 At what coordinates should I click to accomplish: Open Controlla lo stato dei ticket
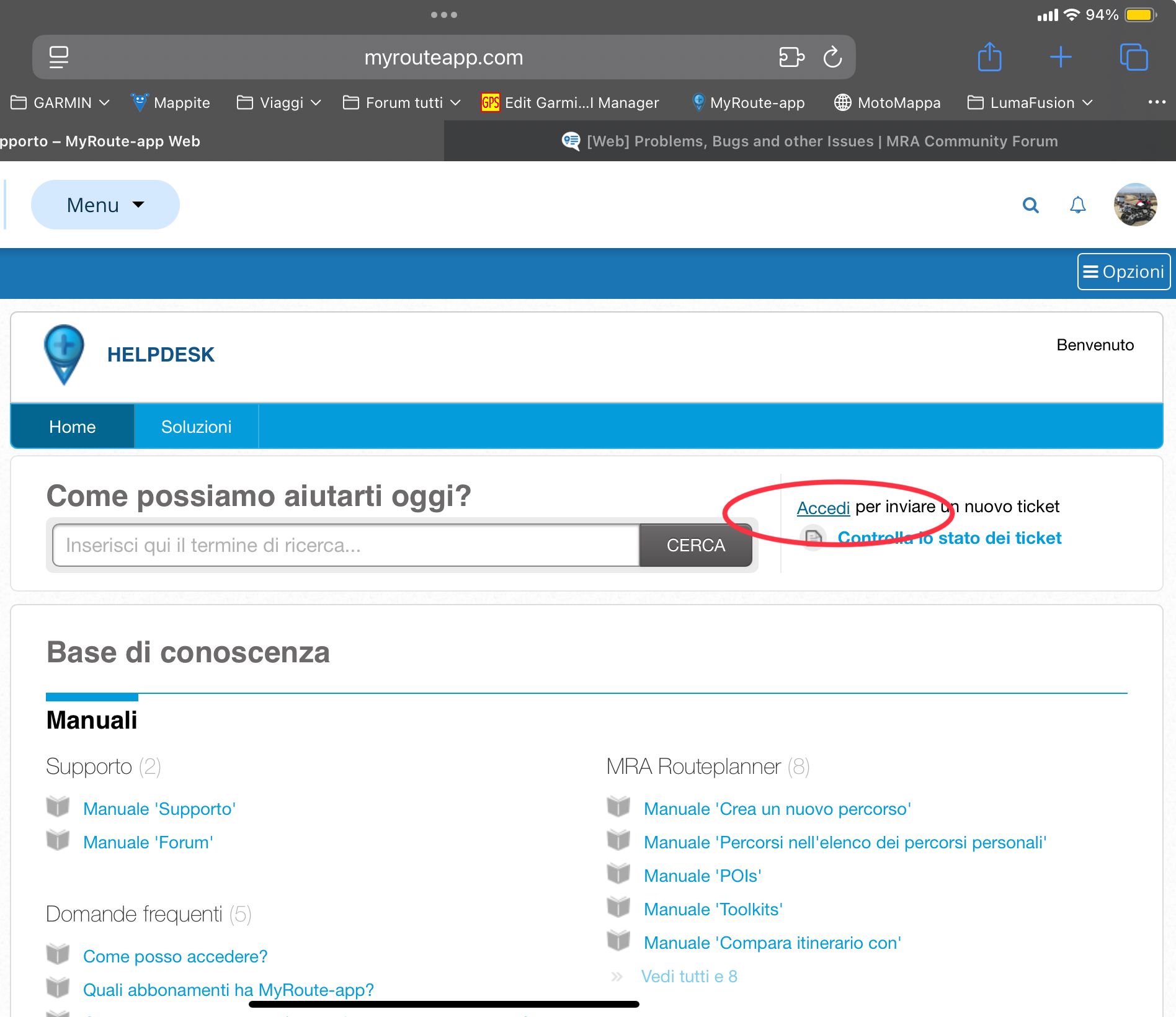[x=950, y=538]
